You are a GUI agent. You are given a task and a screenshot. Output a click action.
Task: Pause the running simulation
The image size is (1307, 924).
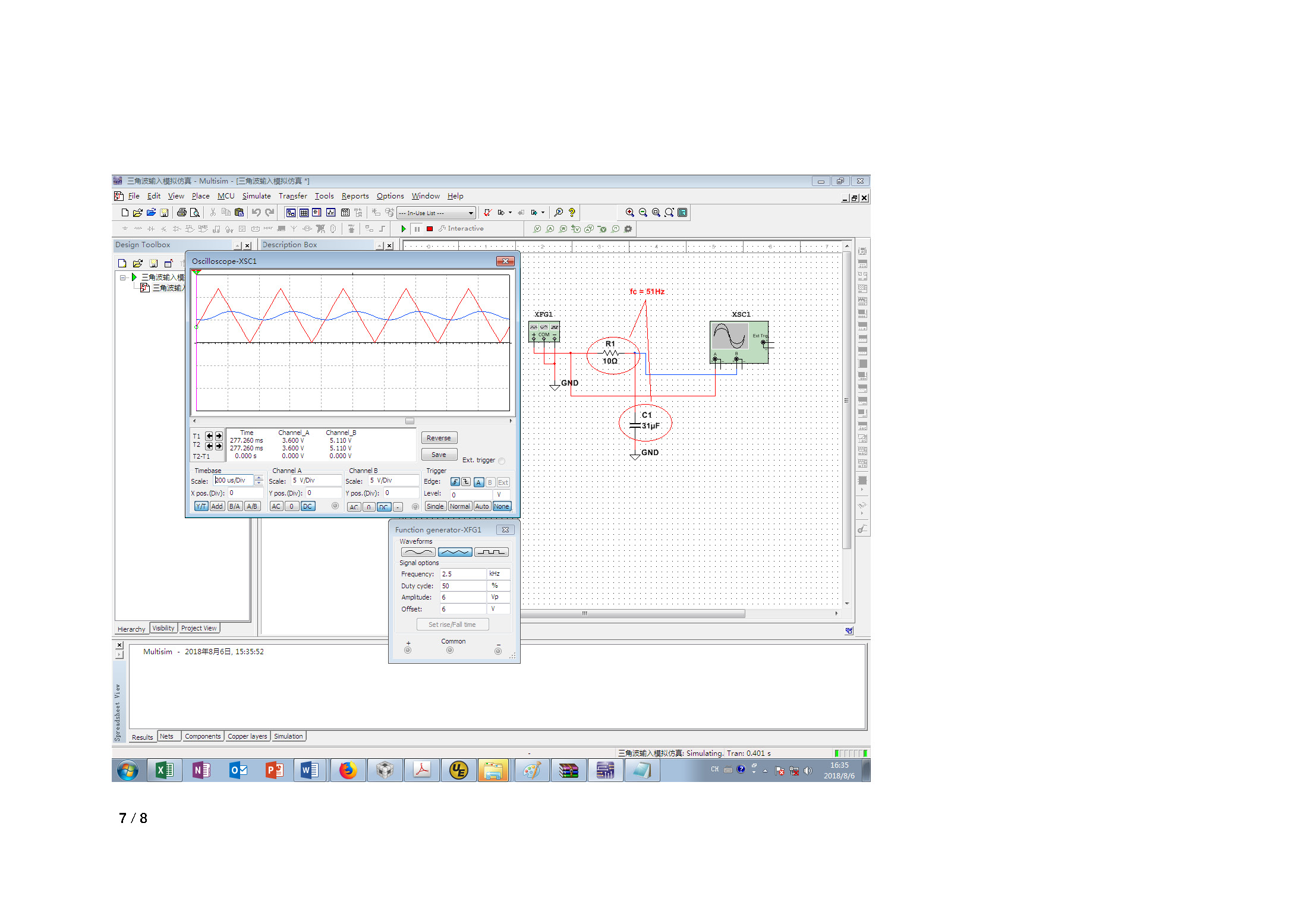click(417, 229)
